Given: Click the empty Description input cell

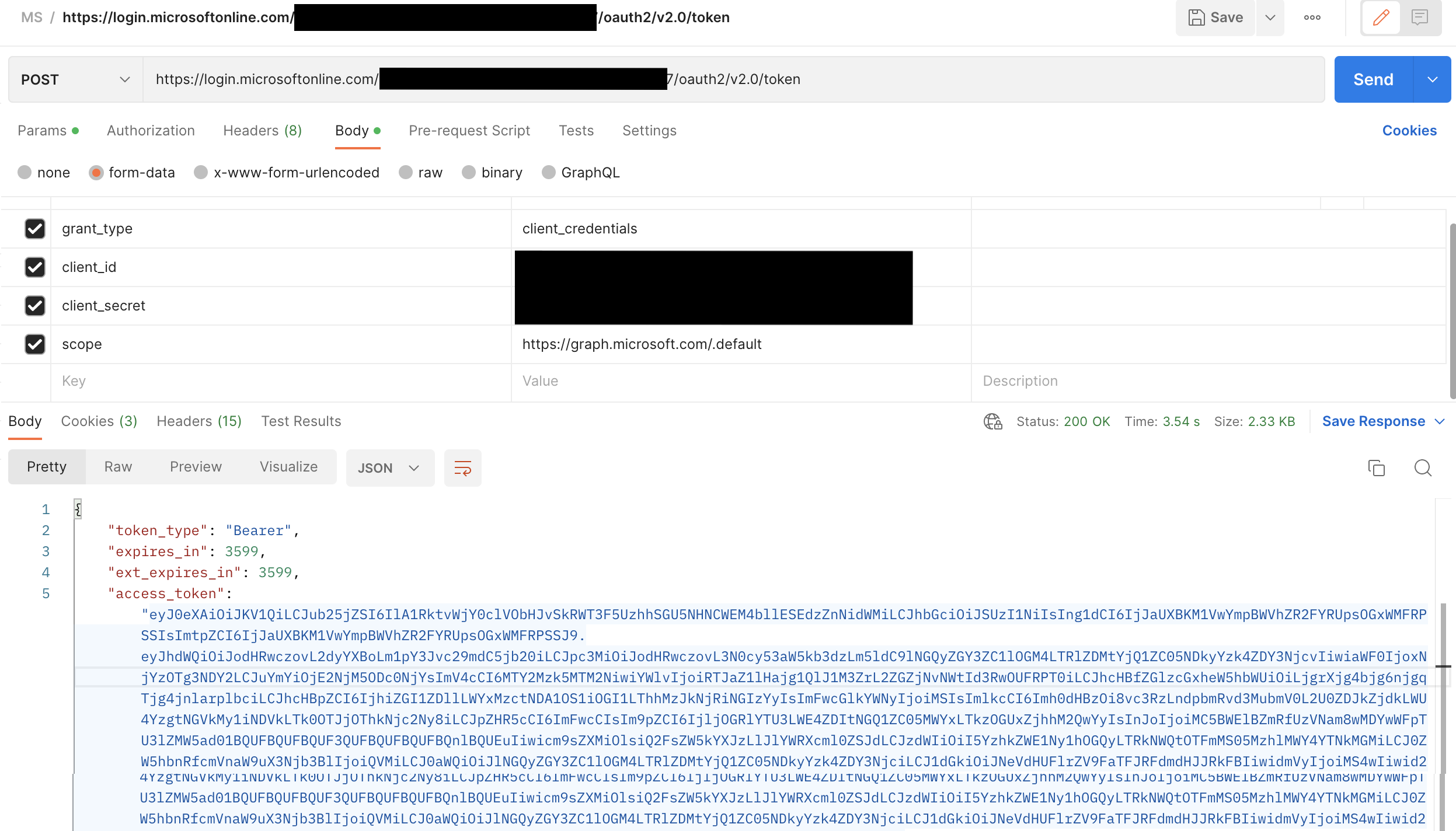Looking at the screenshot, I should 1209,381.
